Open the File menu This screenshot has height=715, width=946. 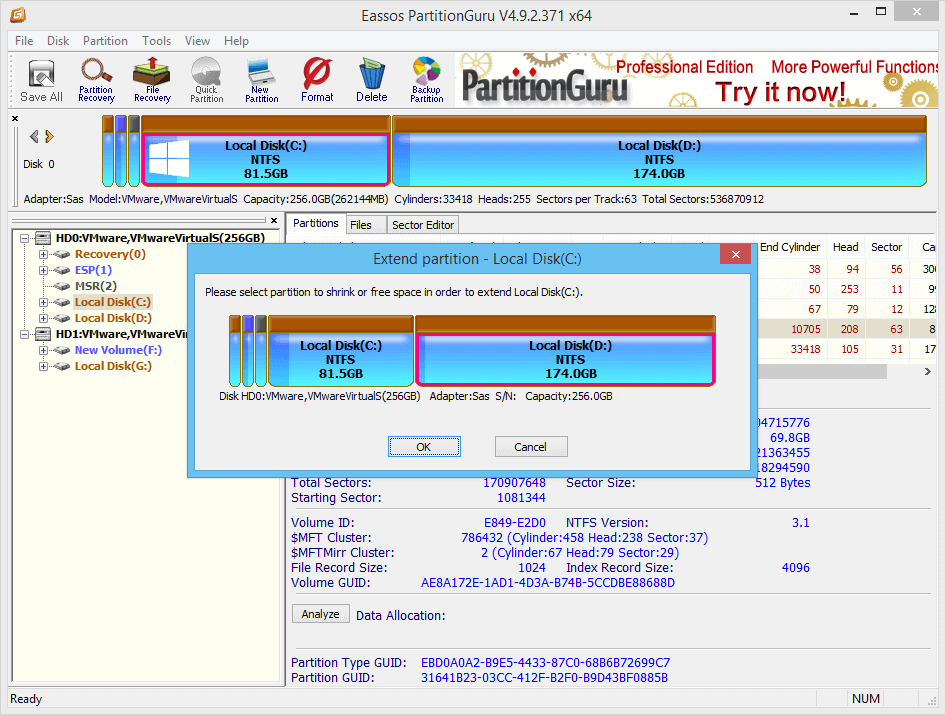24,41
